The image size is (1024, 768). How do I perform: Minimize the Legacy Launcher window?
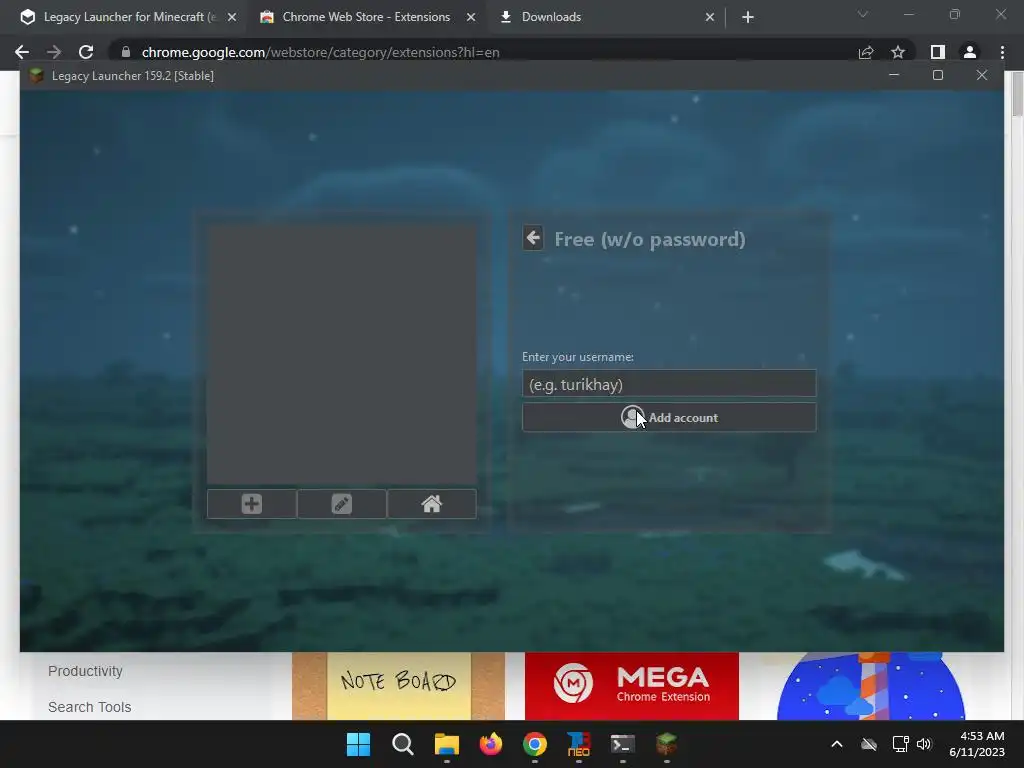(x=894, y=75)
